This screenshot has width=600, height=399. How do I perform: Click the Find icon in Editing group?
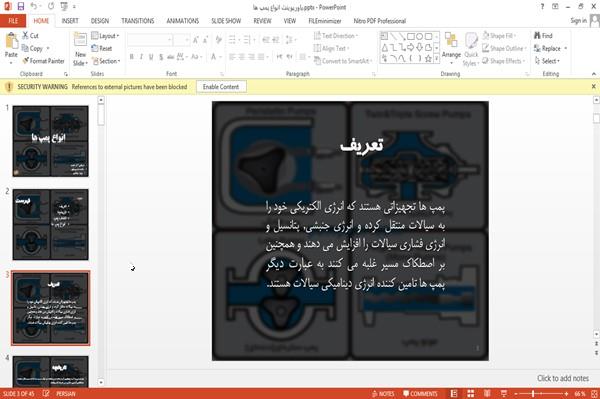pos(543,36)
